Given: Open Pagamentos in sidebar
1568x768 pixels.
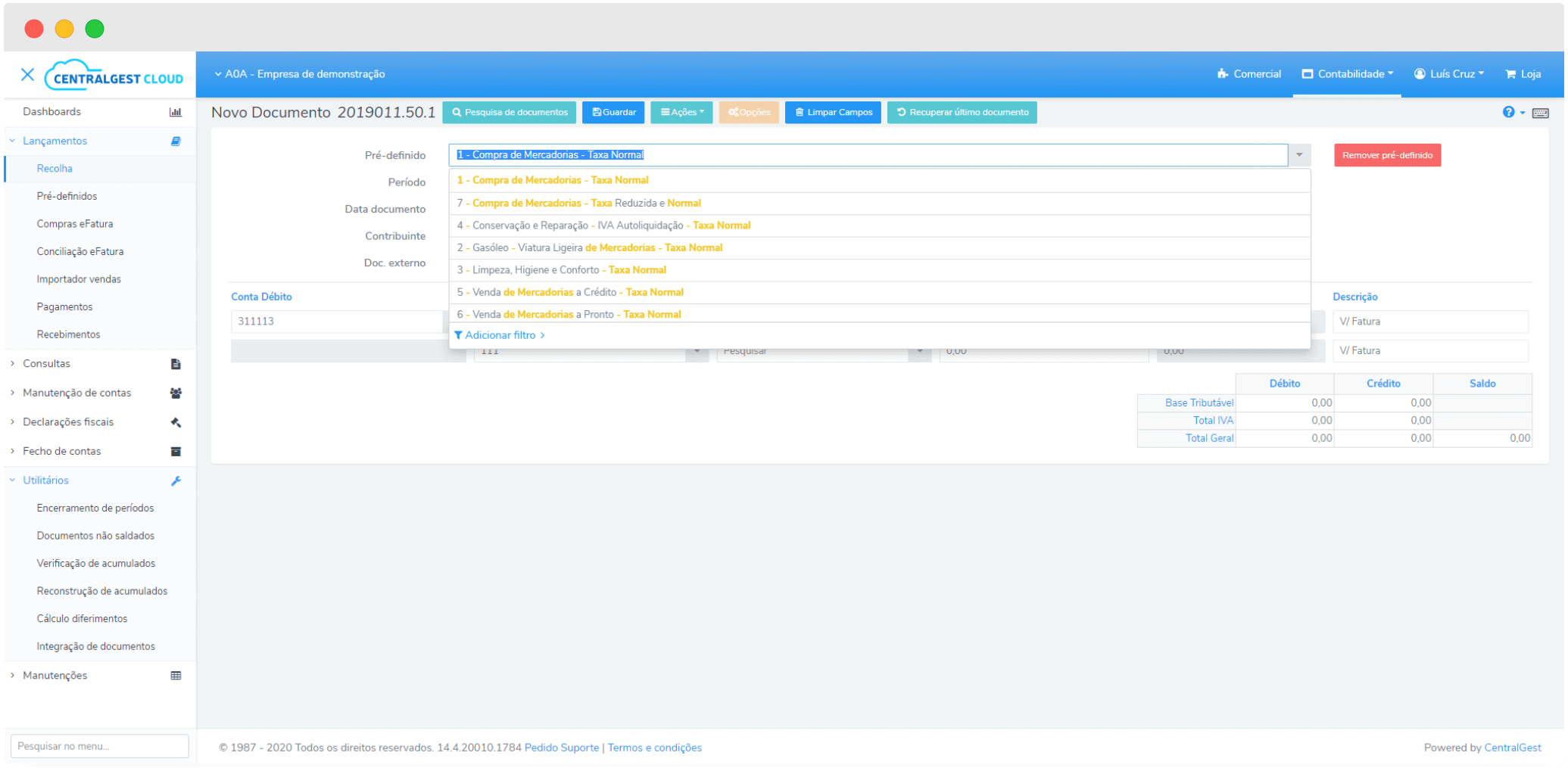Looking at the screenshot, I should [x=64, y=307].
